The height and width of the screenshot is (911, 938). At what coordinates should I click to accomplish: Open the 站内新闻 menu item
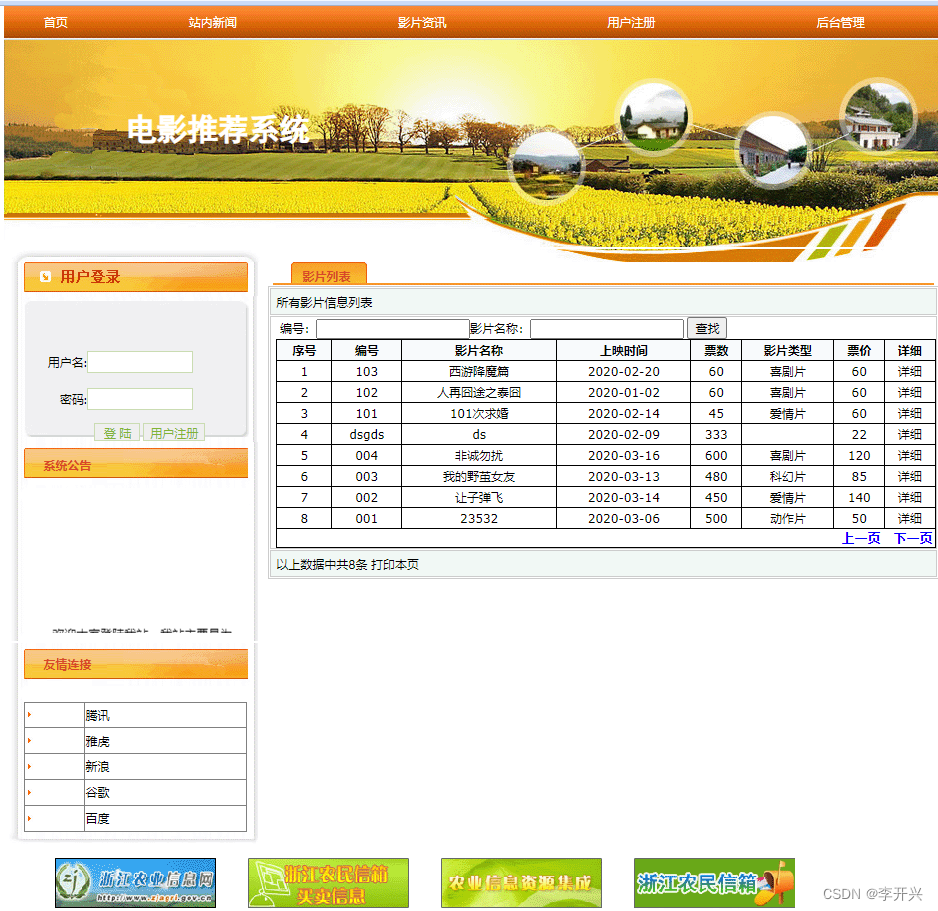point(212,23)
